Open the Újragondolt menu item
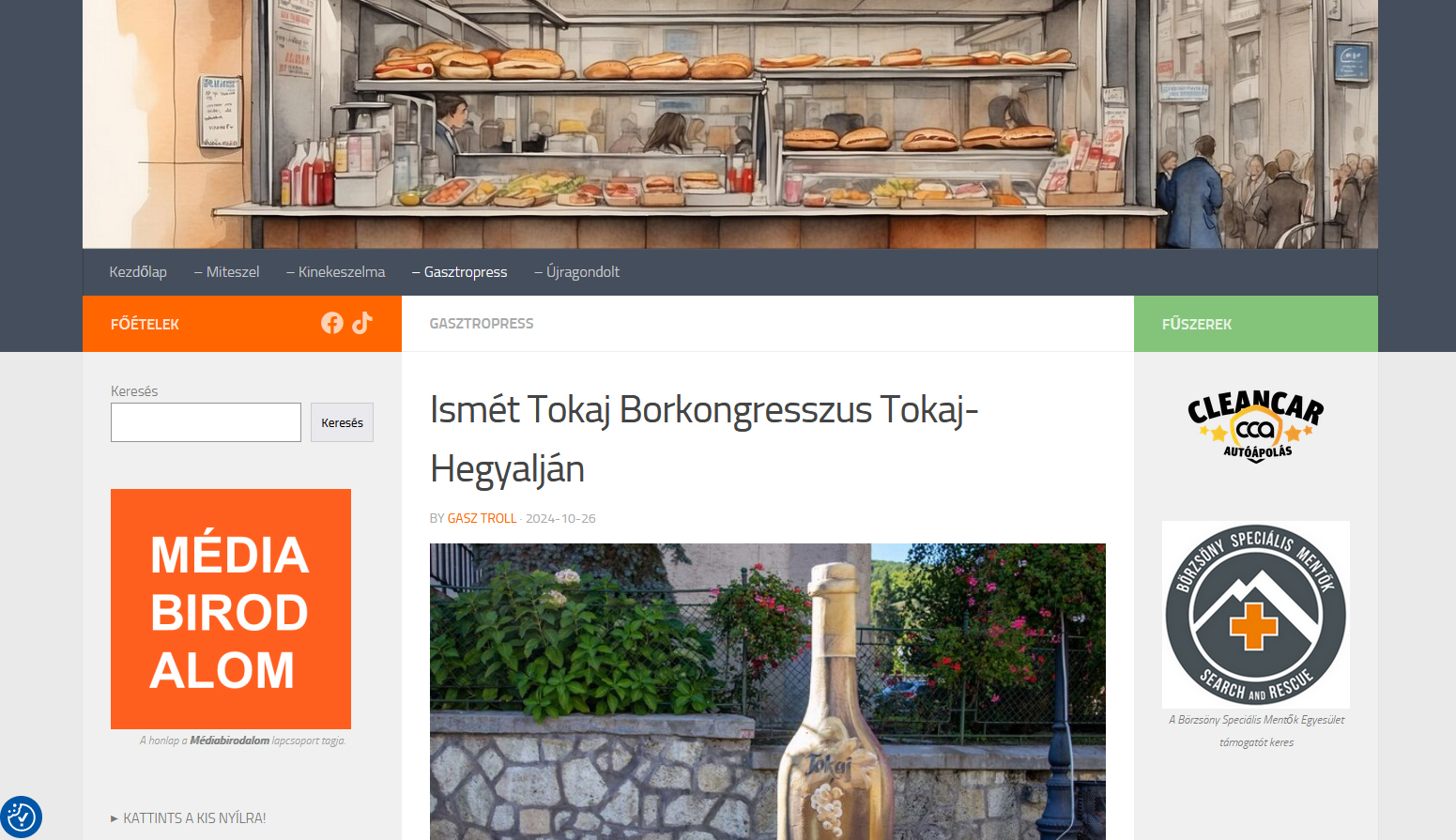Viewport: 1456px width, 840px height. [x=577, y=272]
